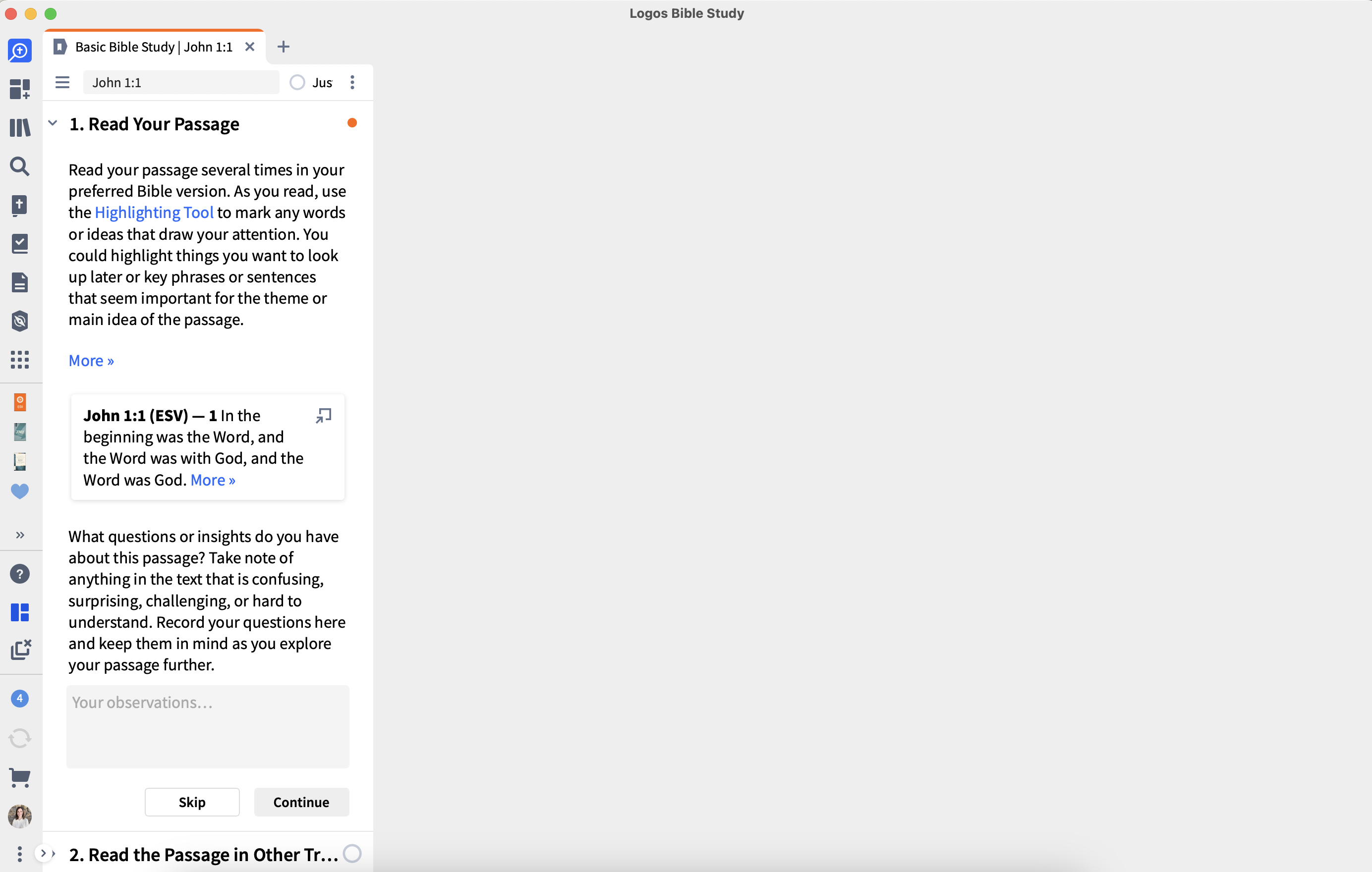1372x872 pixels.
Task: Click the round chevron toggle beside the sidebar
Action: (43, 854)
